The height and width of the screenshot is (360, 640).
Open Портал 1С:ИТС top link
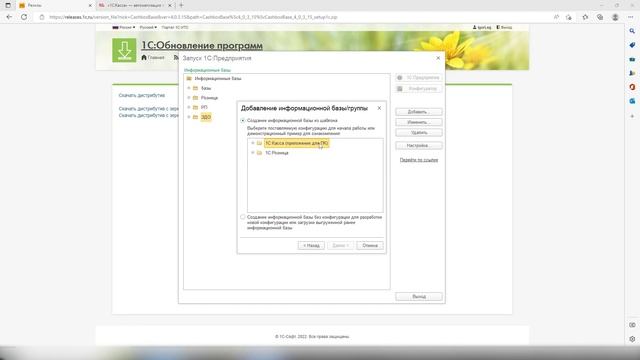coord(175,27)
